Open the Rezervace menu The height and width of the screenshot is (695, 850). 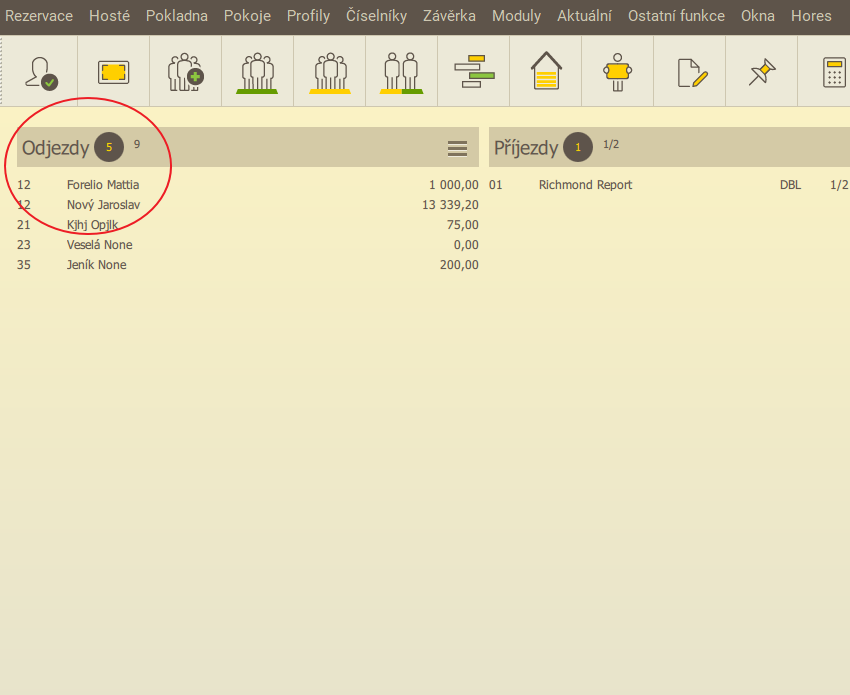39,16
